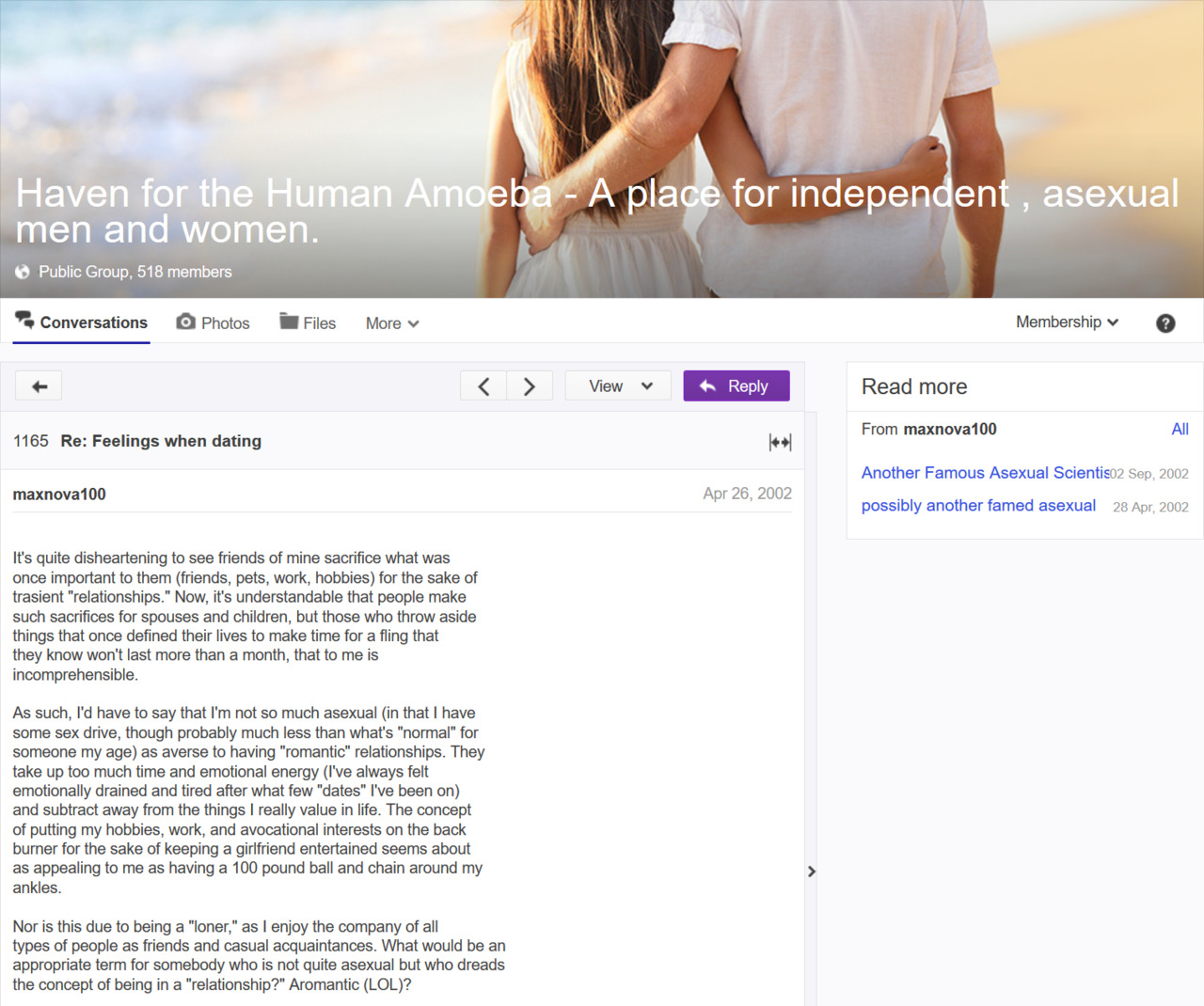The image size is (1204, 1006).
Task: Click the group title 'Haven for the Human Amoeba'
Action: [x=284, y=194]
